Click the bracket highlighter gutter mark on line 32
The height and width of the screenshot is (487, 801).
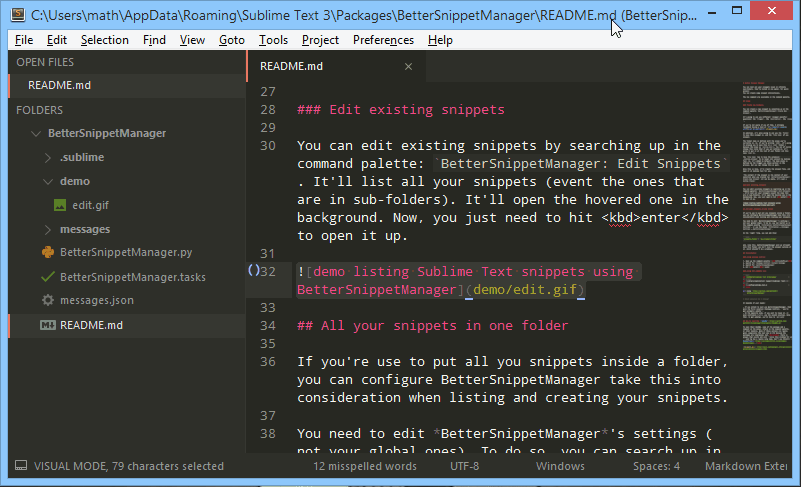click(x=254, y=270)
